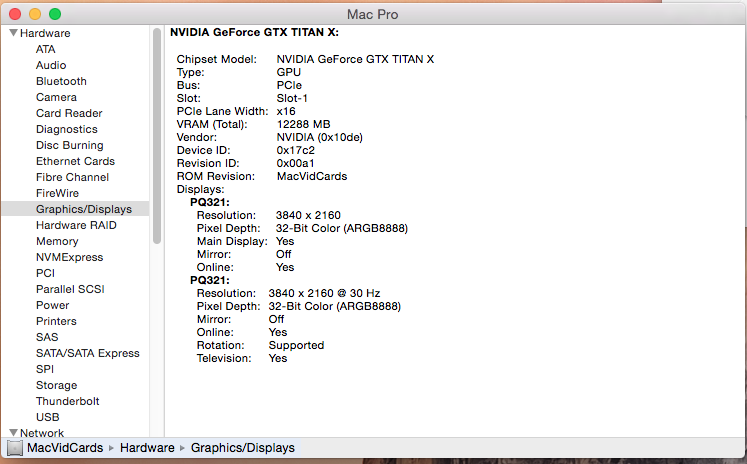747x464 pixels.
Task: Click MacVidCards in the path bar
Action: coord(65,448)
